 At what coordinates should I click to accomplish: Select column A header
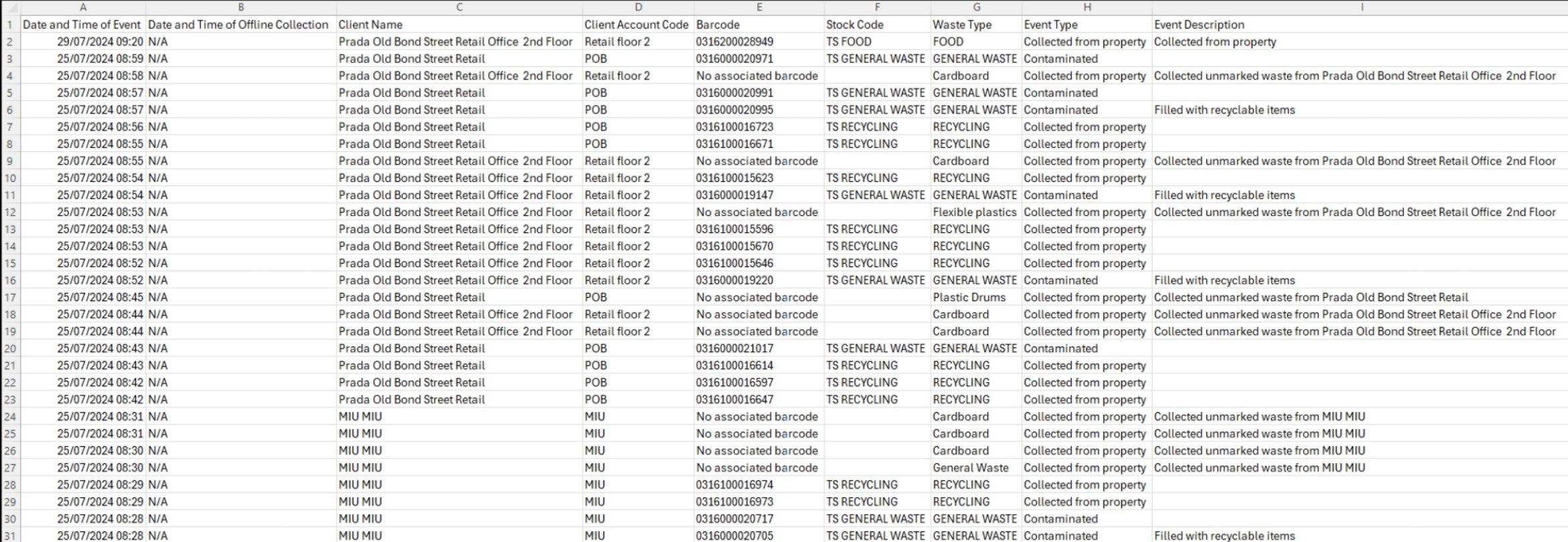point(83,7)
